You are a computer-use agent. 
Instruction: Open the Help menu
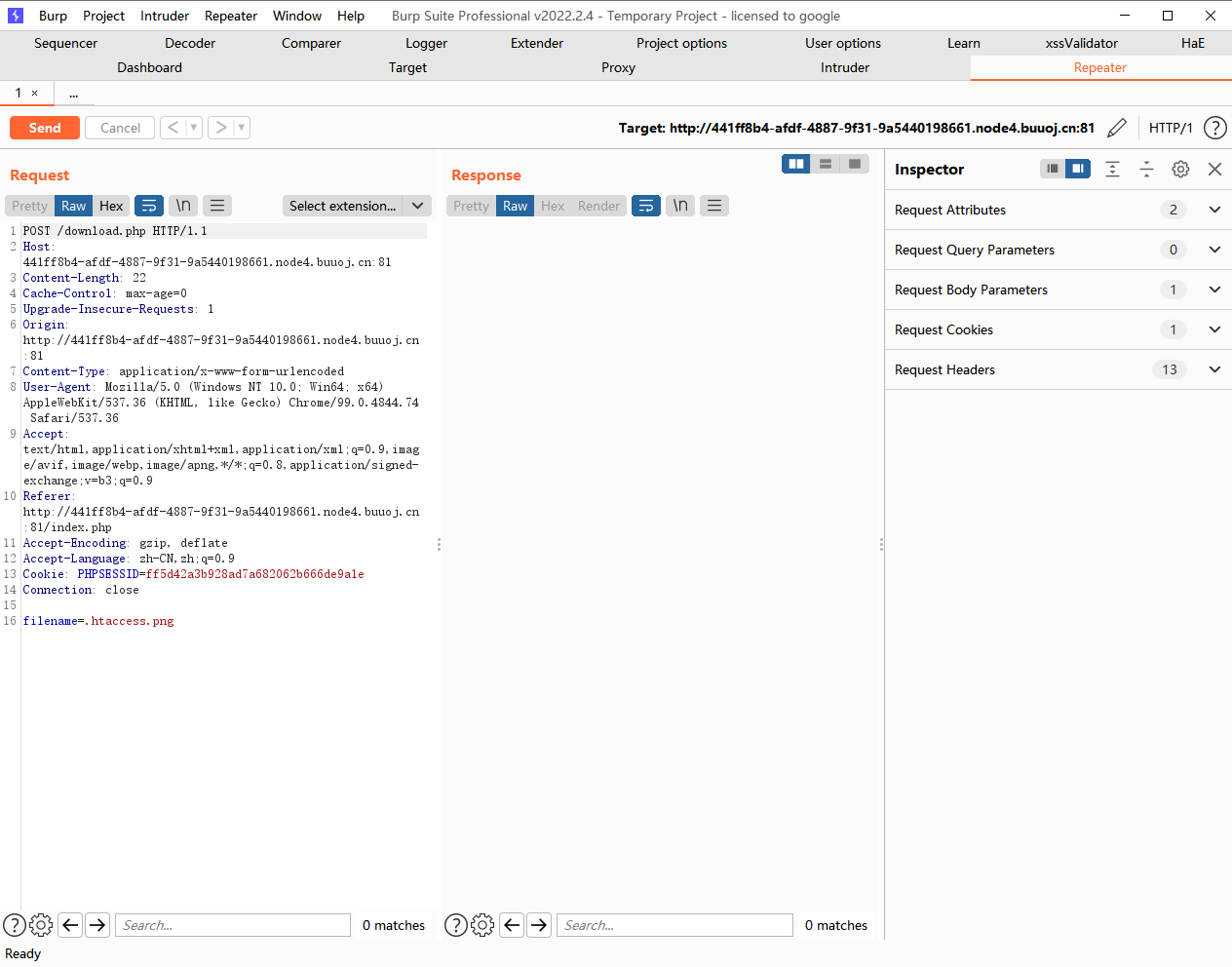(x=351, y=16)
